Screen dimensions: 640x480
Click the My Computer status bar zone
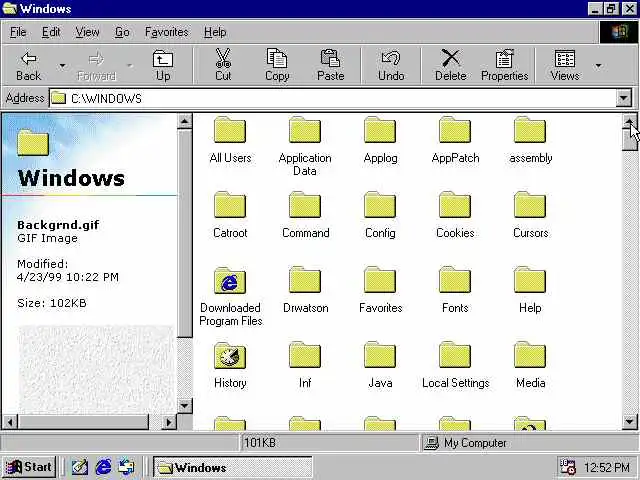coord(527,443)
